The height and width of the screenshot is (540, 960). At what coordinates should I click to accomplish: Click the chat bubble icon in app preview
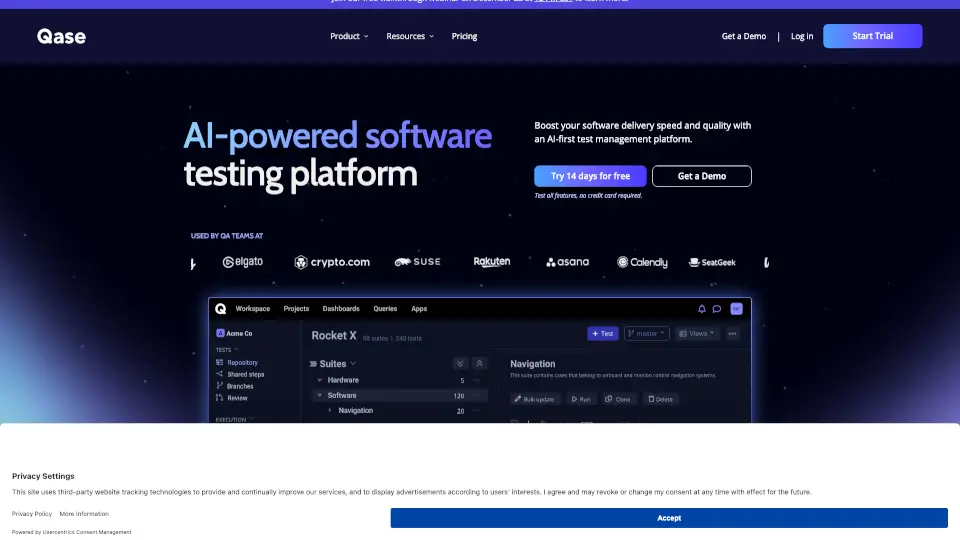(715, 309)
